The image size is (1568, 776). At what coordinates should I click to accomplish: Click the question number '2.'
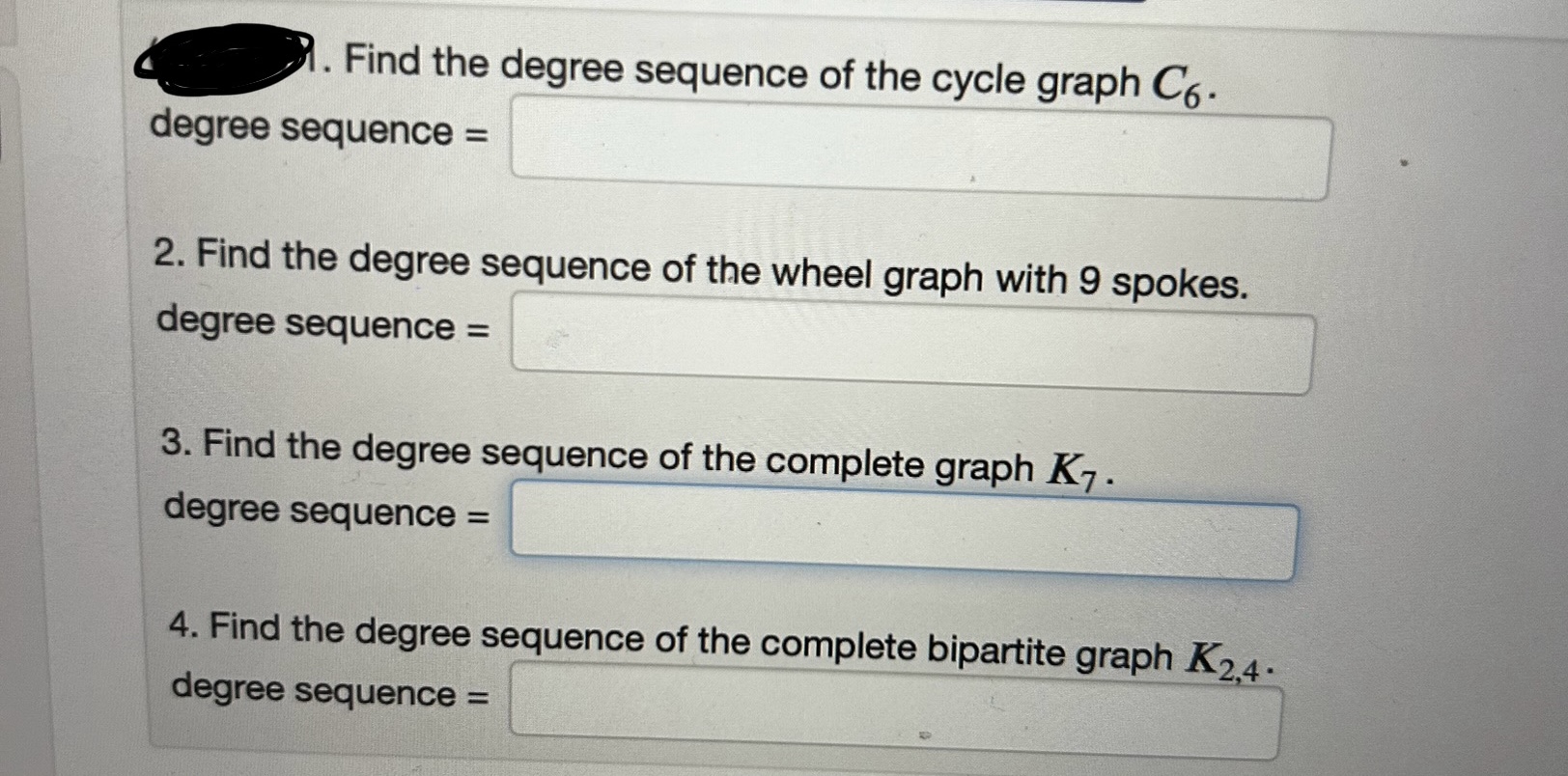[170, 254]
